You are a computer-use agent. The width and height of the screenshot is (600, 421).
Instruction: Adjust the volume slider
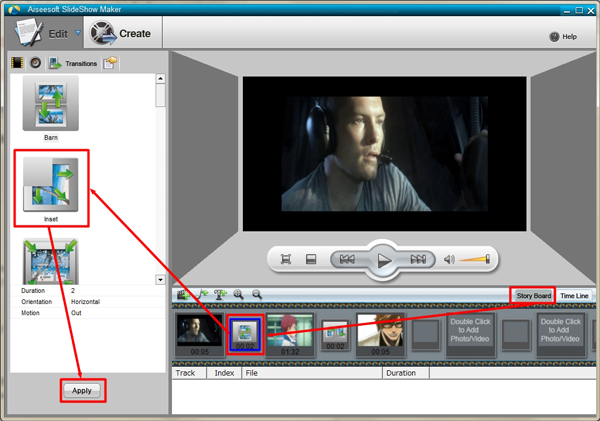[474, 260]
